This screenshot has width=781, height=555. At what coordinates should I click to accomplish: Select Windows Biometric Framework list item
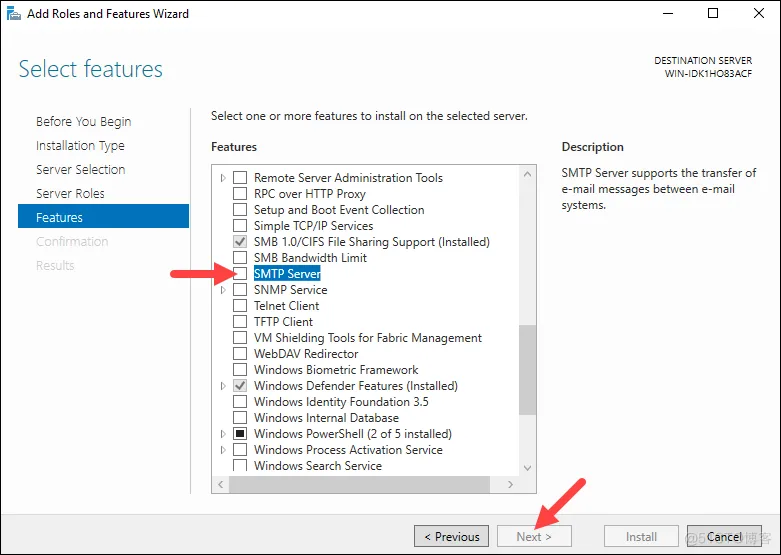point(336,370)
